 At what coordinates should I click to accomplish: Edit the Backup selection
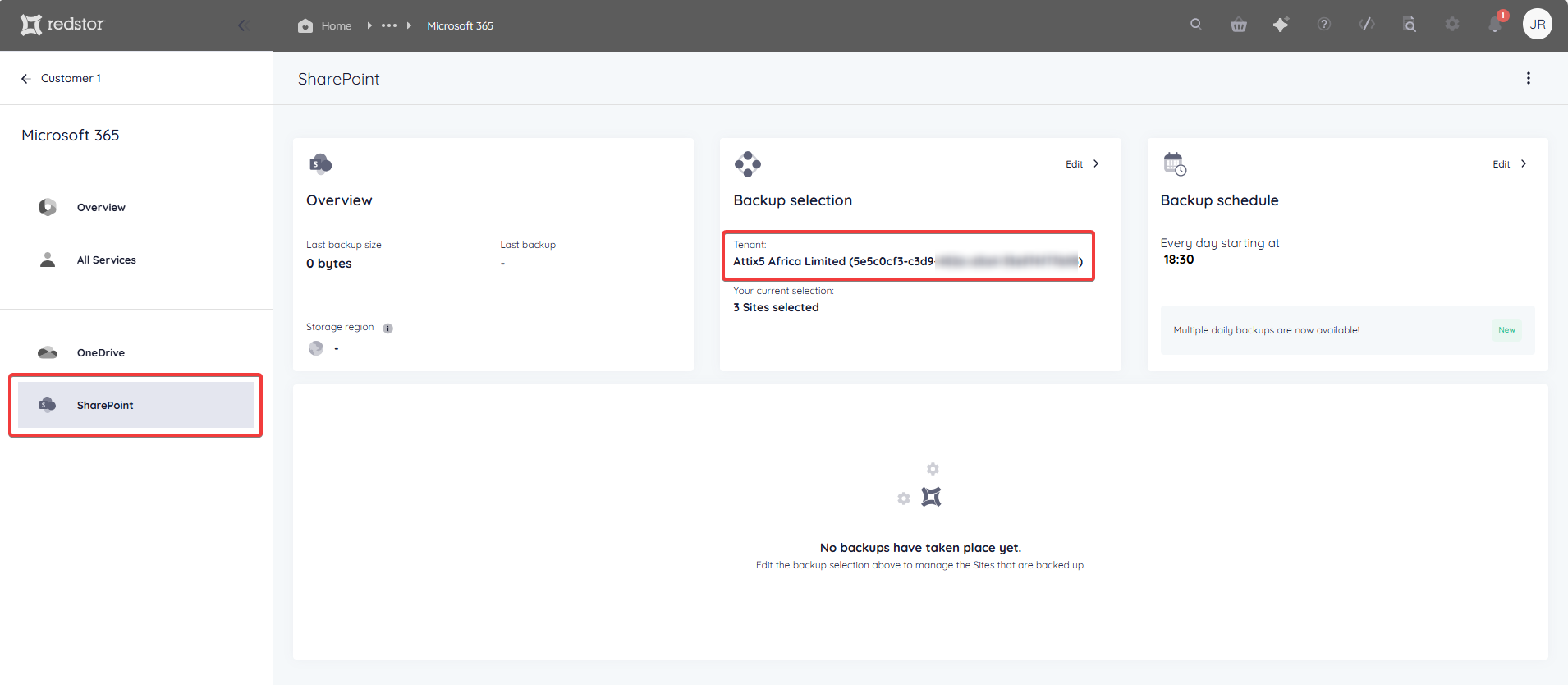[x=1083, y=164]
